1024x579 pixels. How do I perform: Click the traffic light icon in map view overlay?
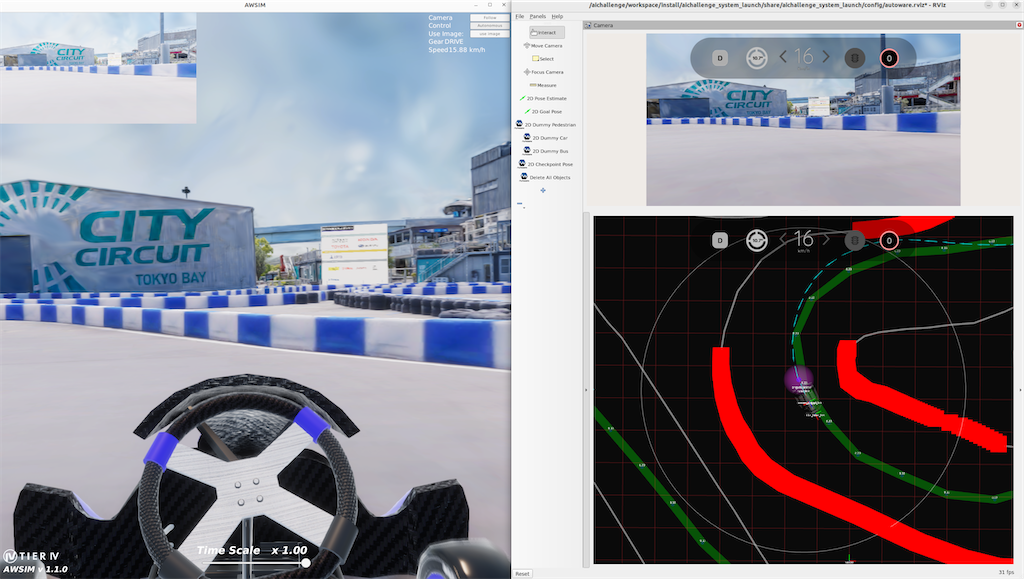point(855,241)
